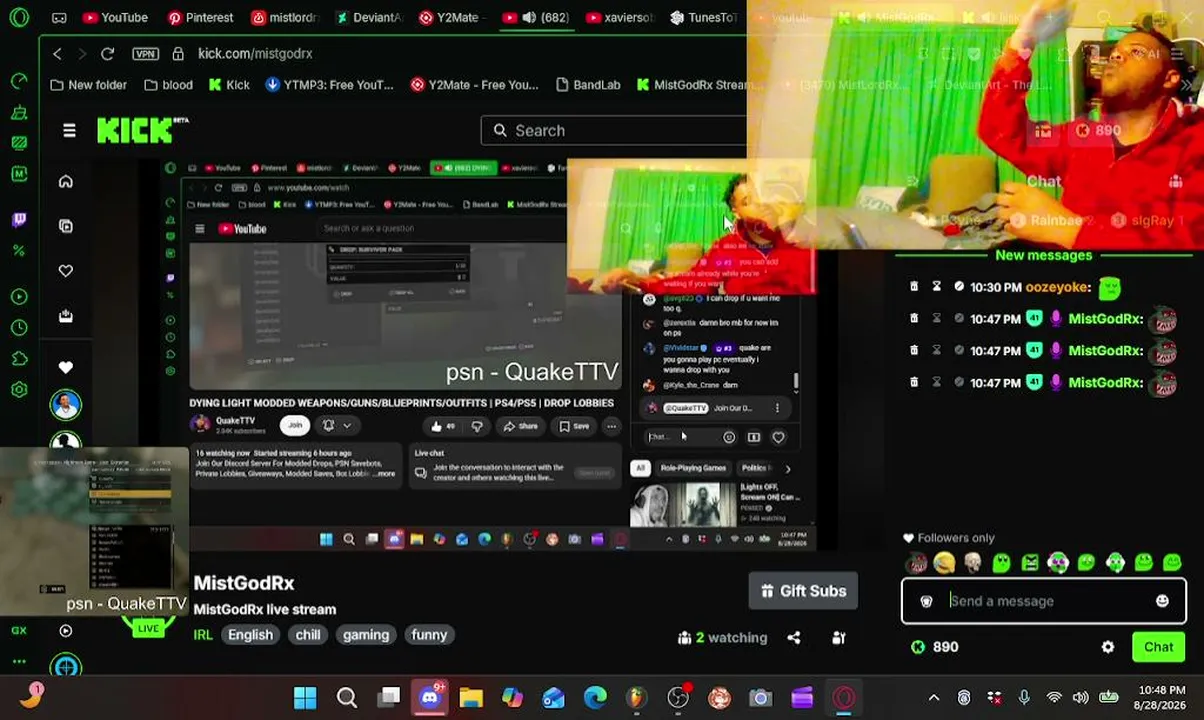The width and height of the screenshot is (1204, 720).
Task: Open the M panel icon in Opera sidebar
Action: pos(19,174)
